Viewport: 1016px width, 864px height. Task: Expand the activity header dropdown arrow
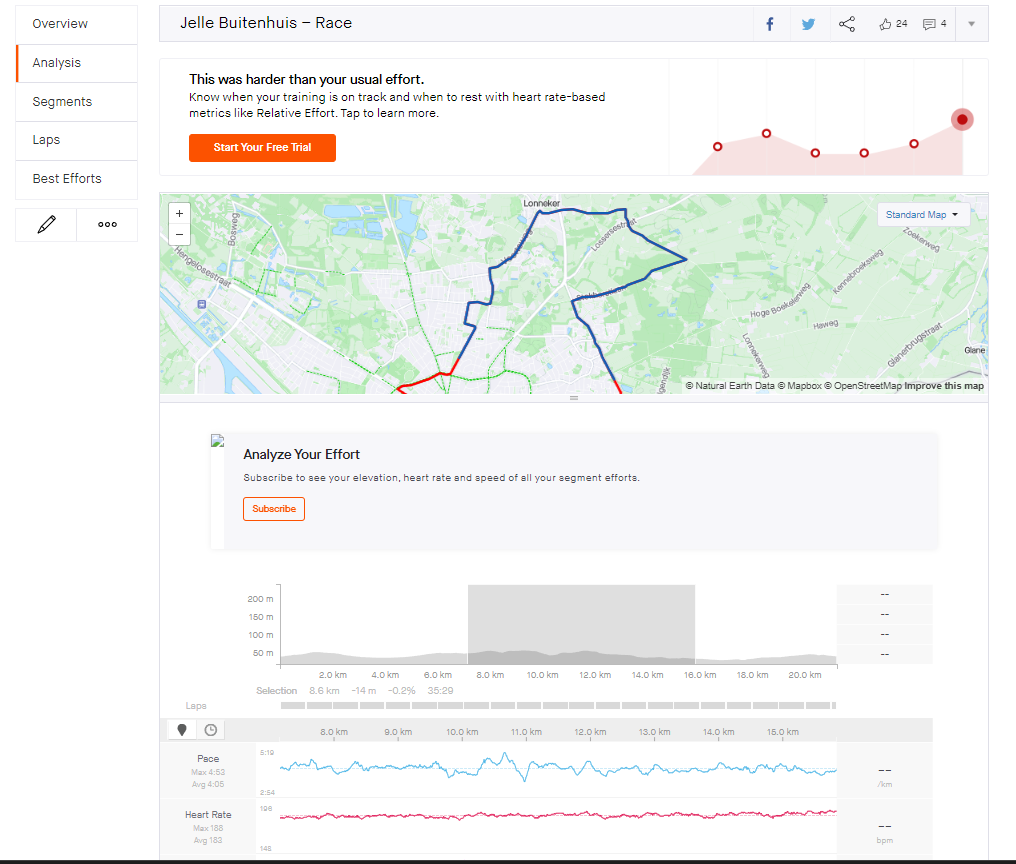pyautogui.click(x=971, y=24)
